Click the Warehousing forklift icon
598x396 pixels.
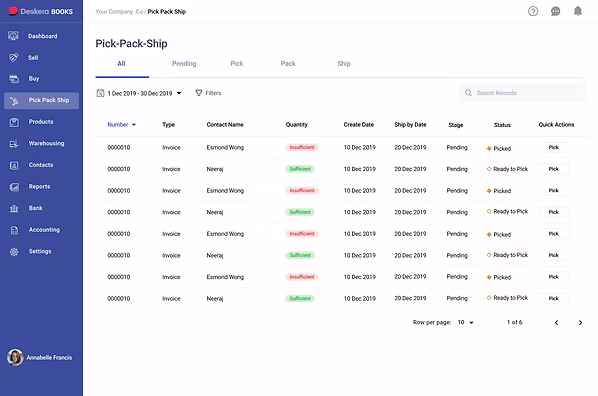14,144
